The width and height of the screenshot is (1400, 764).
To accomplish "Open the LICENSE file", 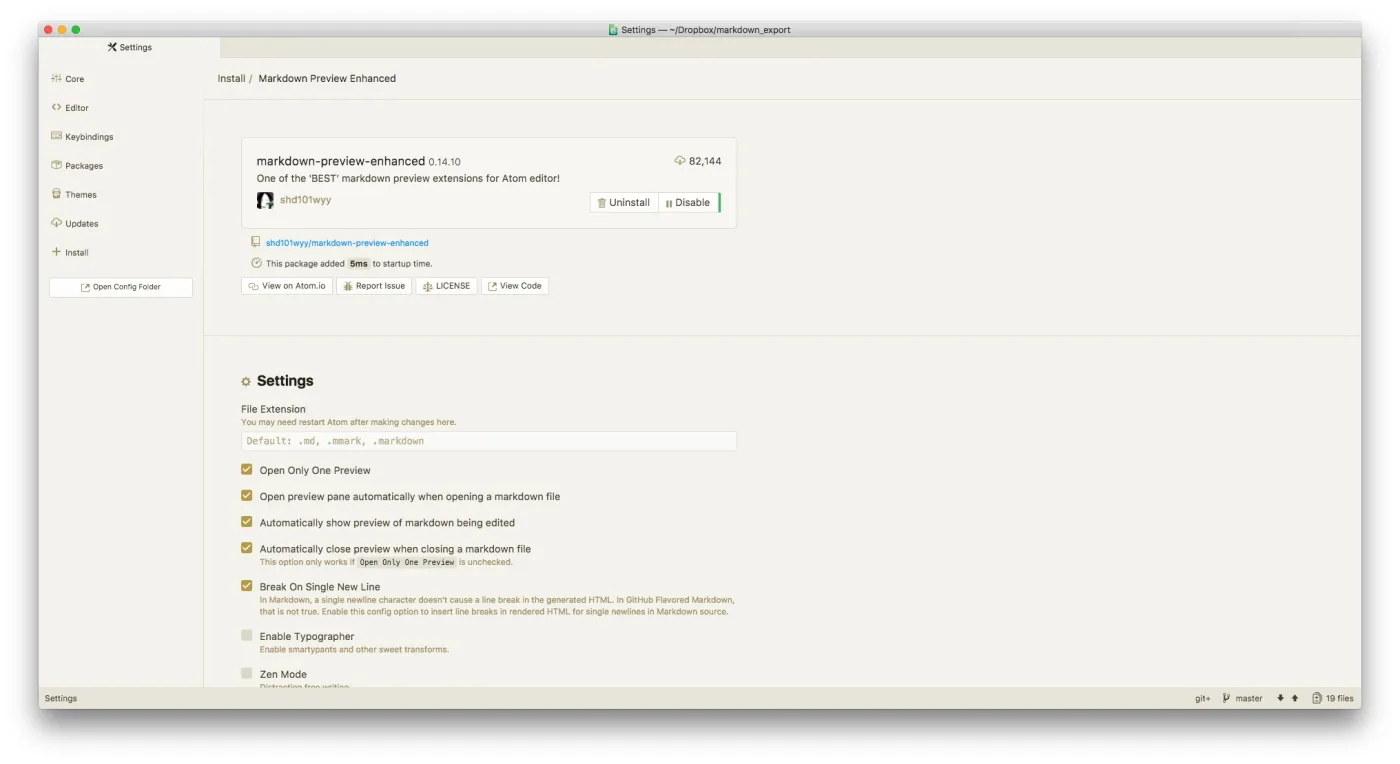I will coord(446,286).
